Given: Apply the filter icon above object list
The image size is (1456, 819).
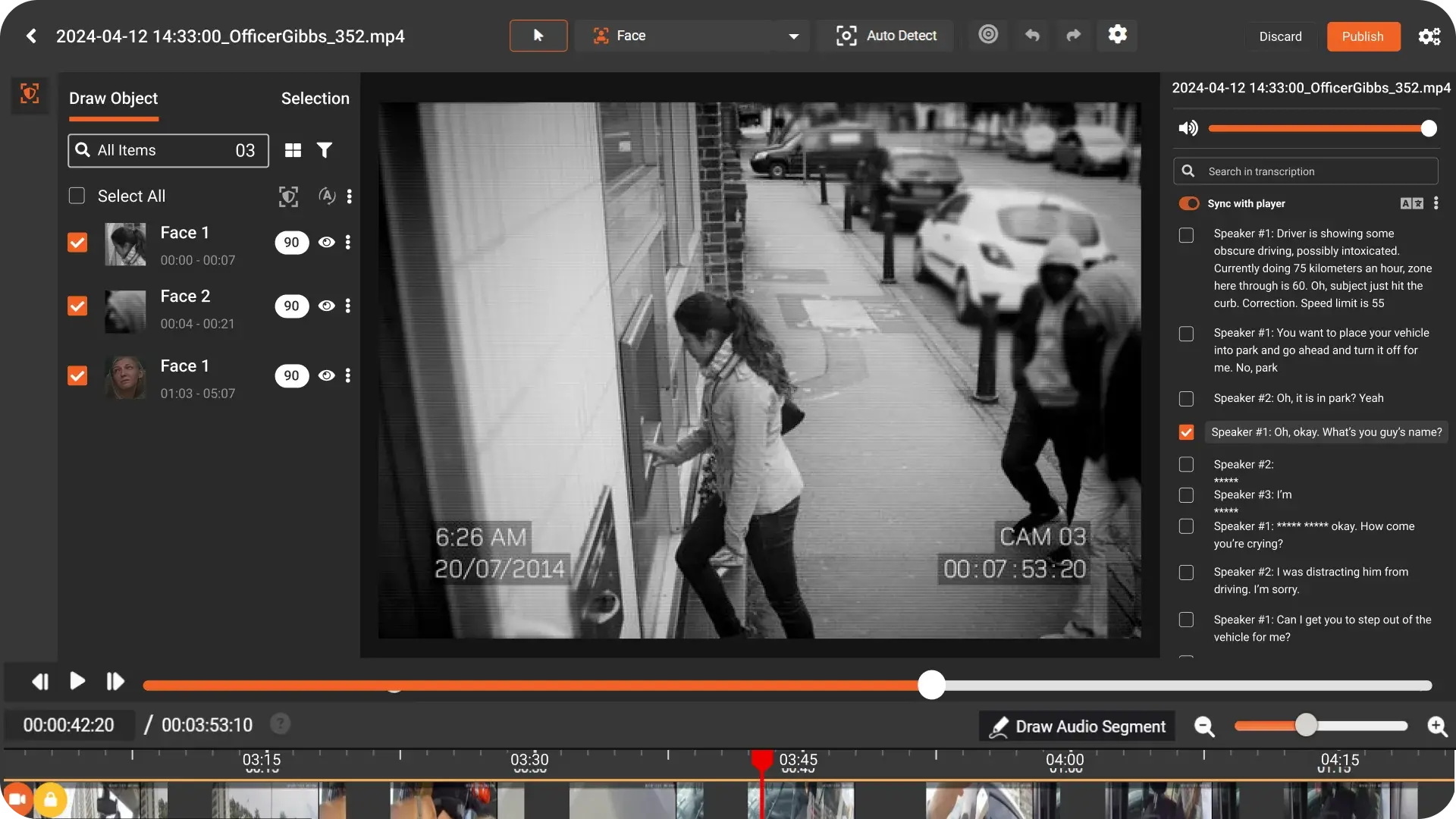Looking at the screenshot, I should tap(325, 149).
